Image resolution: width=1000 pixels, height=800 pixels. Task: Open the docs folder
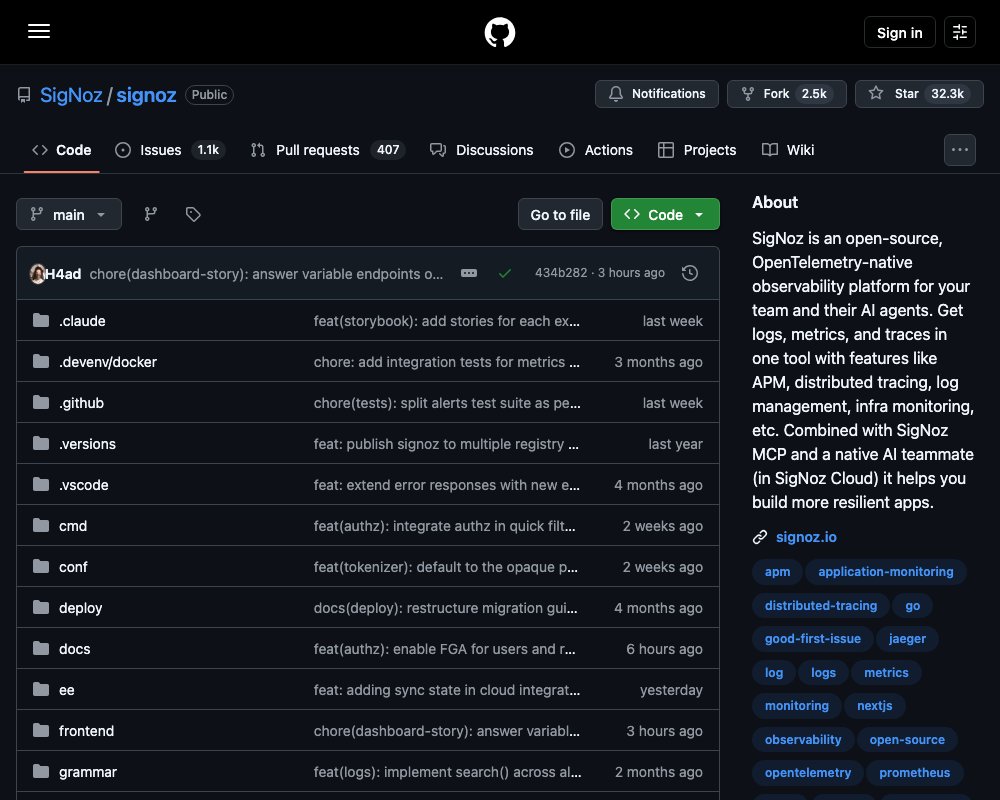pyautogui.click(x=75, y=649)
